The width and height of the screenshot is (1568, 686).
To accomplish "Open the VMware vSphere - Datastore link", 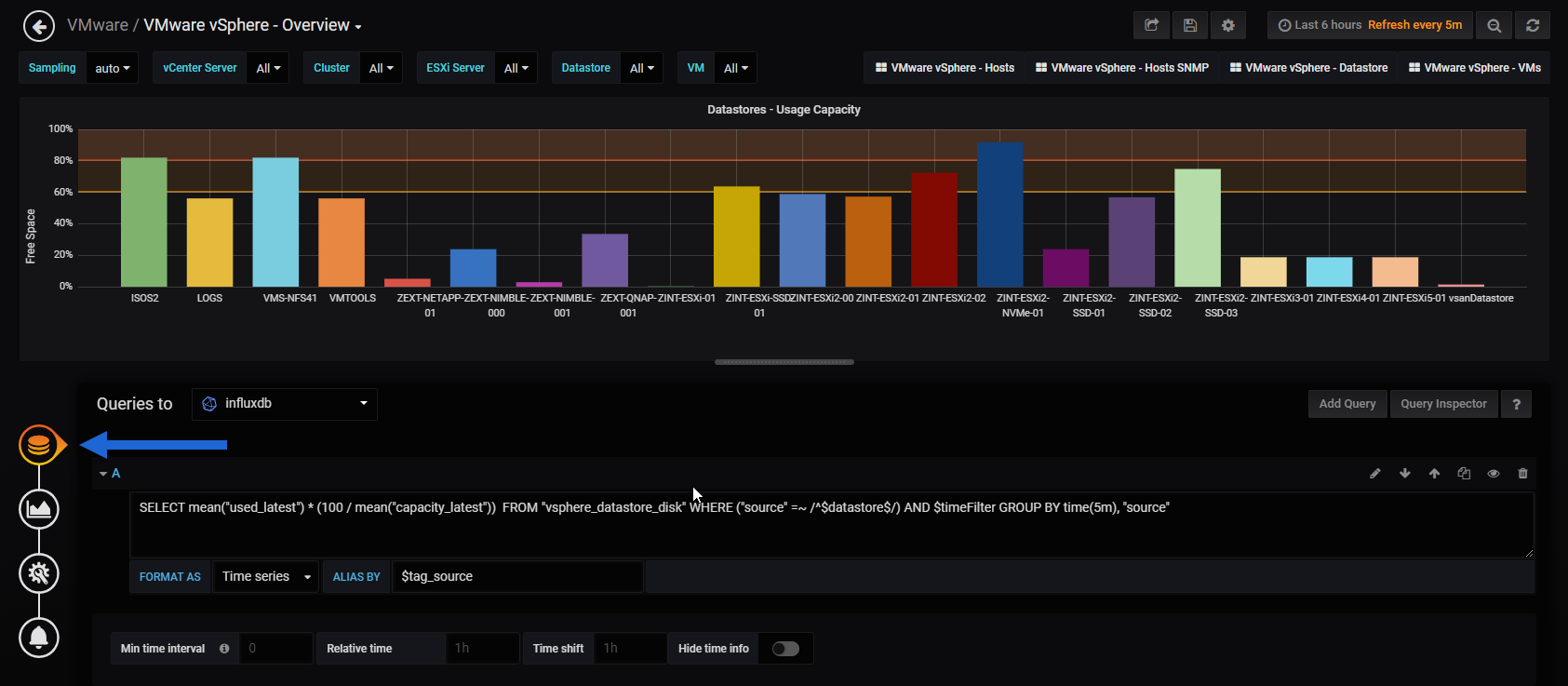I will [1308, 68].
